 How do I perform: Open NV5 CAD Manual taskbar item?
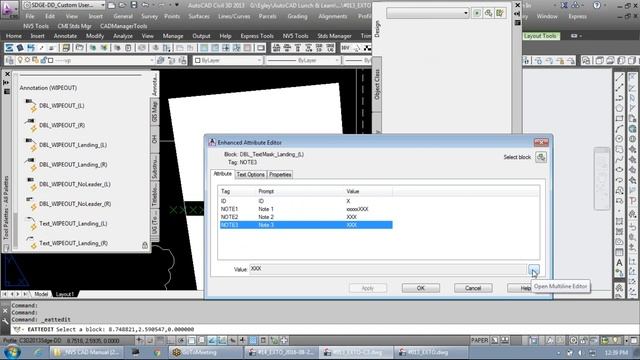coord(86,352)
